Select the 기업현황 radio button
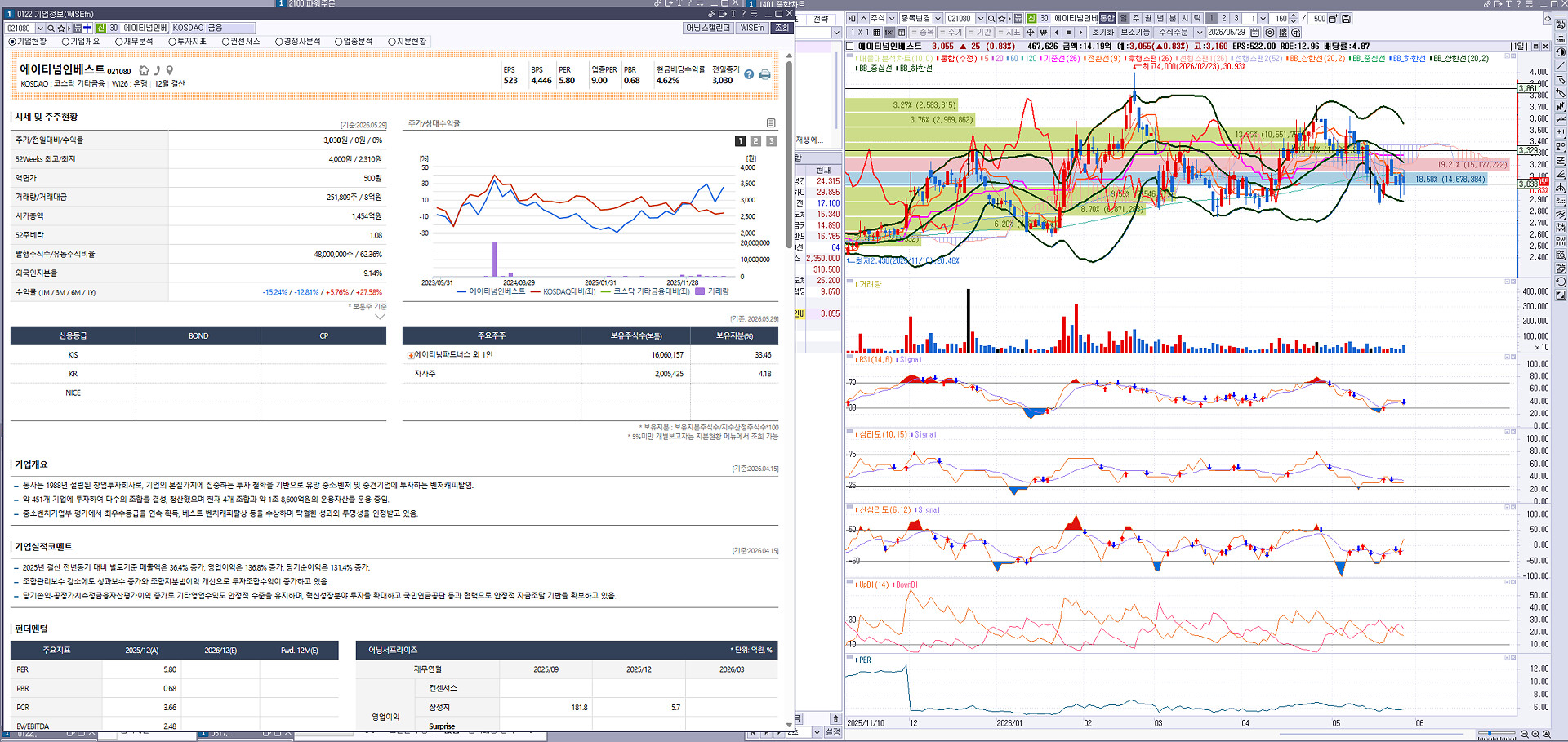1568x742 pixels. pyautogui.click(x=12, y=42)
